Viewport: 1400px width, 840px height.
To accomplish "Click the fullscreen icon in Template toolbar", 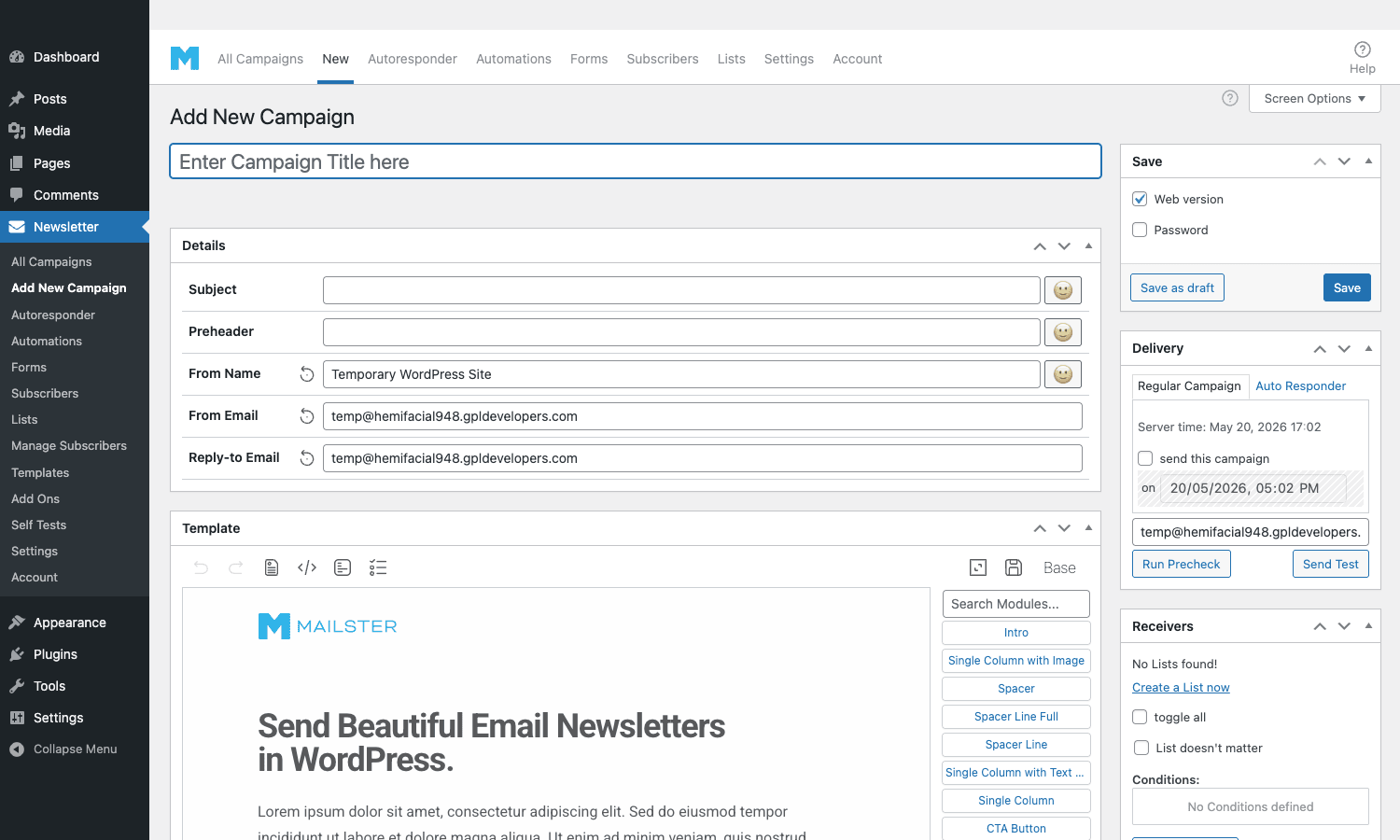I will (978, 567).
